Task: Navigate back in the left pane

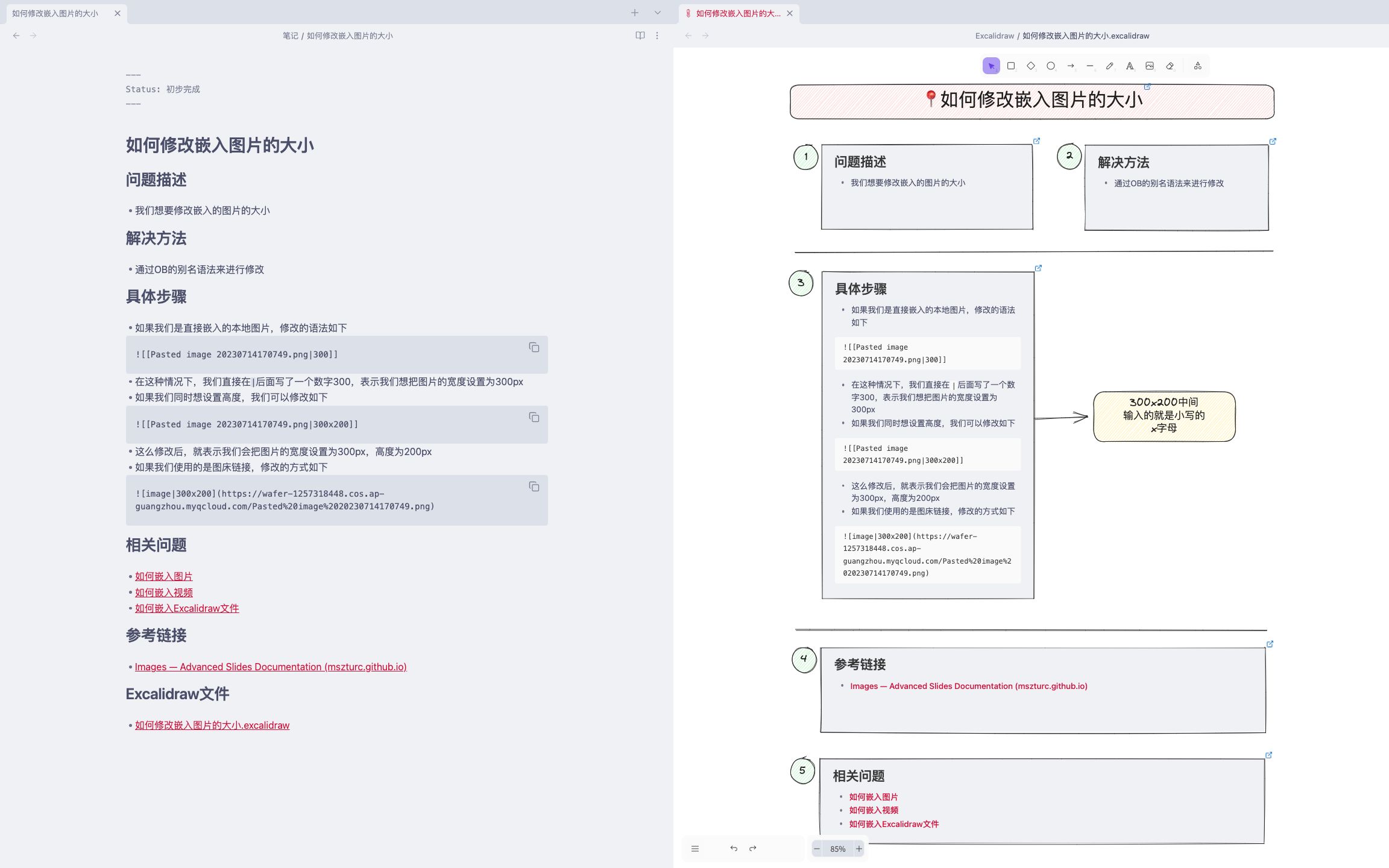Action: tap(16, 36)
